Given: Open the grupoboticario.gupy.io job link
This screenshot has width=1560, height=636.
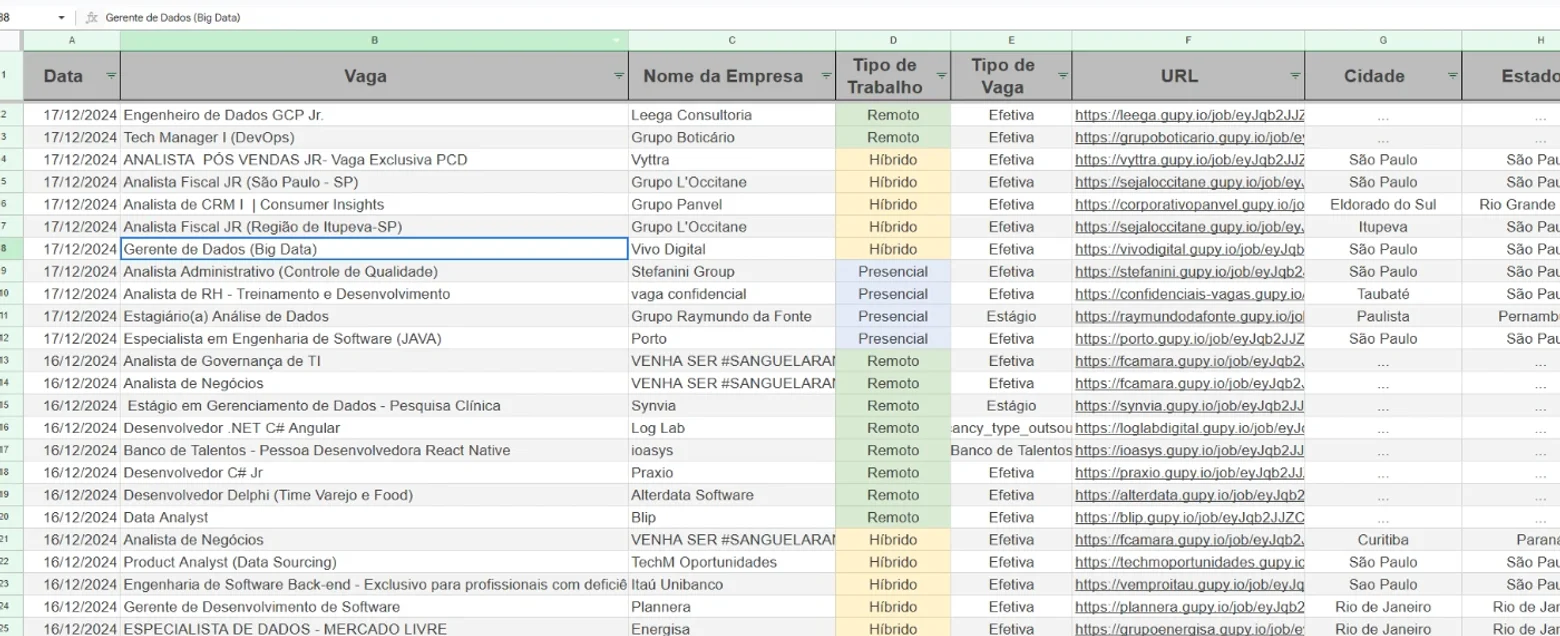Looking at the screenshot, I should (x=1189, y=137).
